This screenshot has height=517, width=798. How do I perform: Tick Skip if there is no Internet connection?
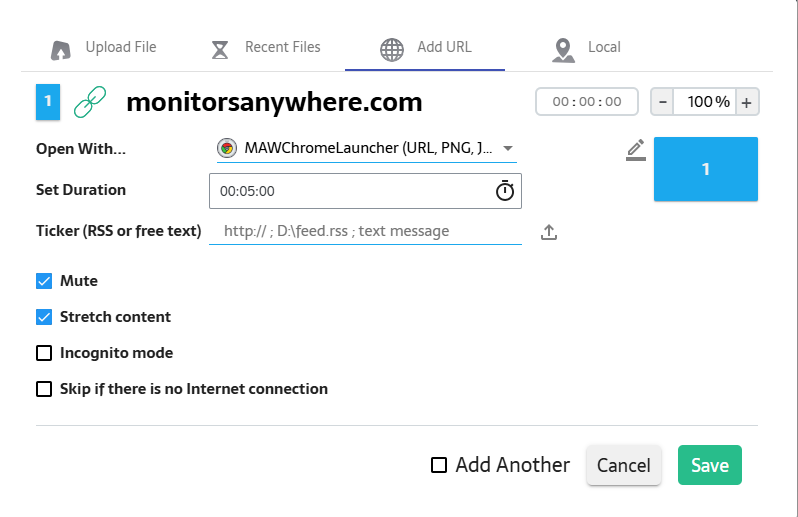click(x=44, y=389)
